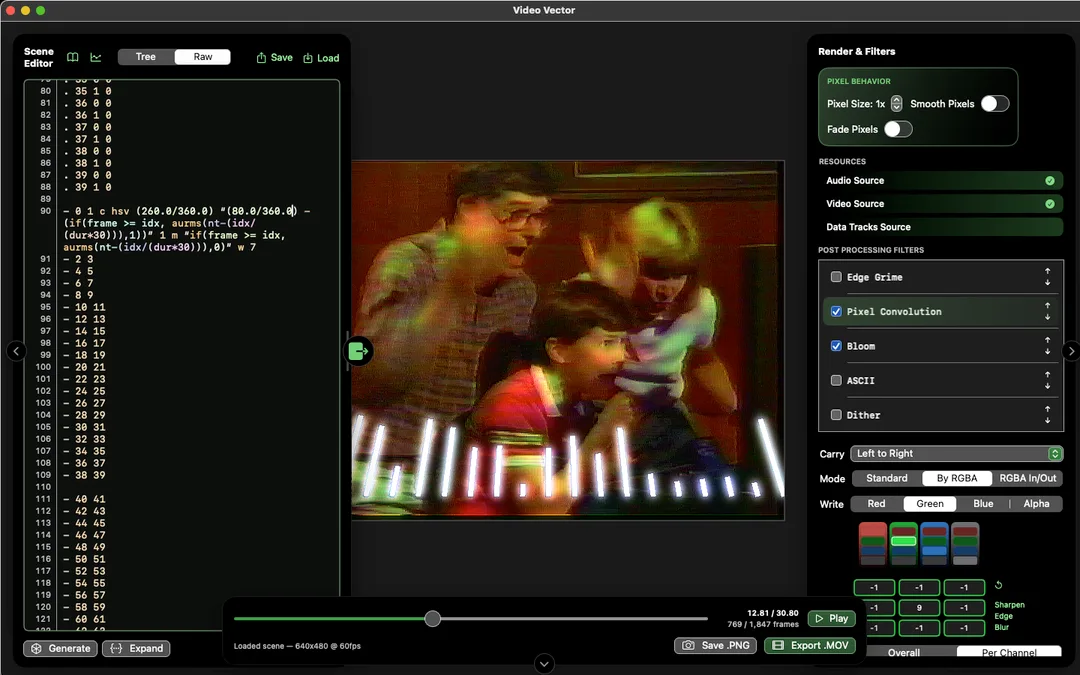
Task: Open the chart graph icon in Scene Editor
Action: coord(96,57)
